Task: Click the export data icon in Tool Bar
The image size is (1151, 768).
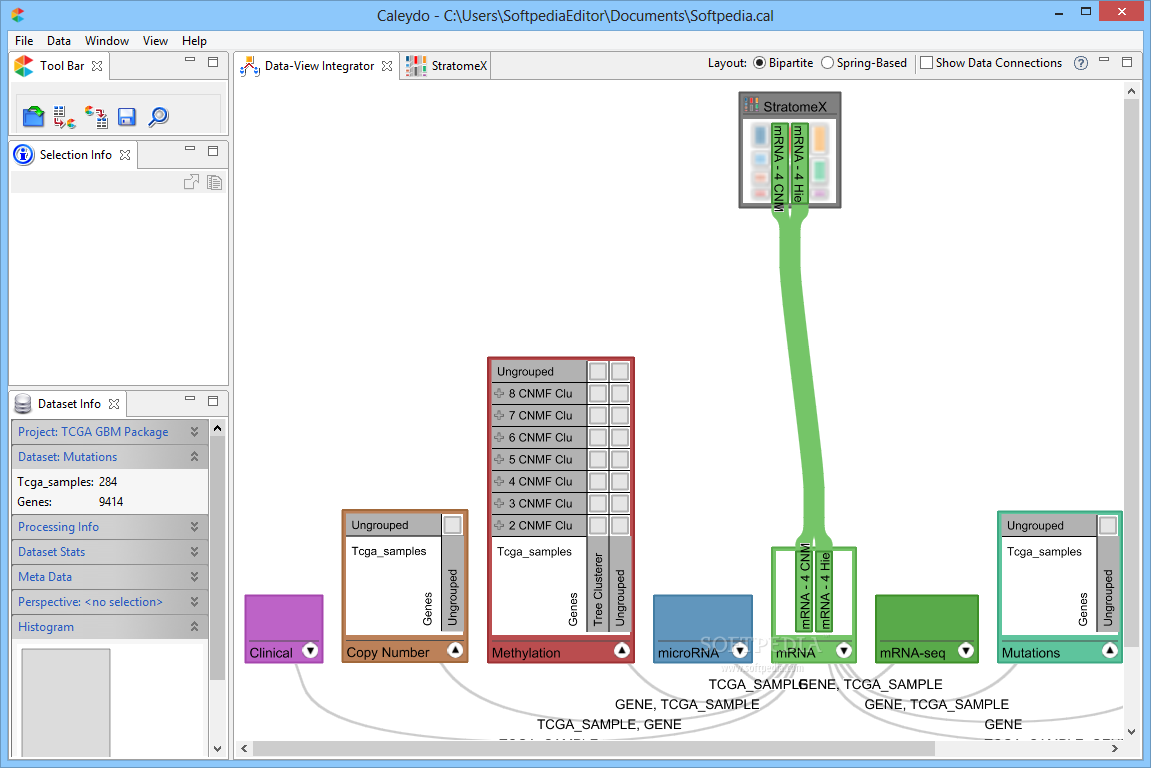Action: (x=96, y=117)
